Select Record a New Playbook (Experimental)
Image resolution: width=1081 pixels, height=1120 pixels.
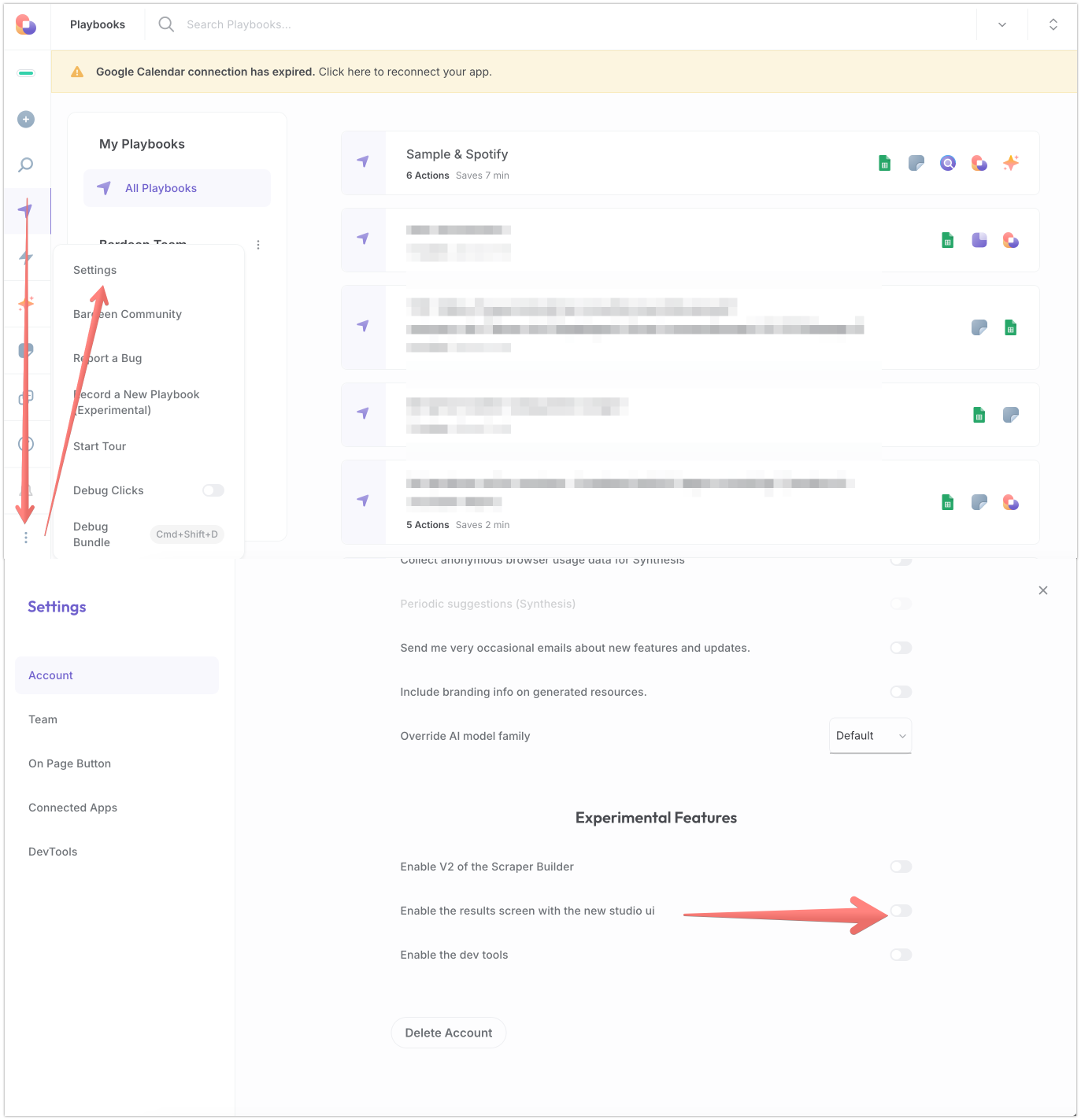[136, 402]
